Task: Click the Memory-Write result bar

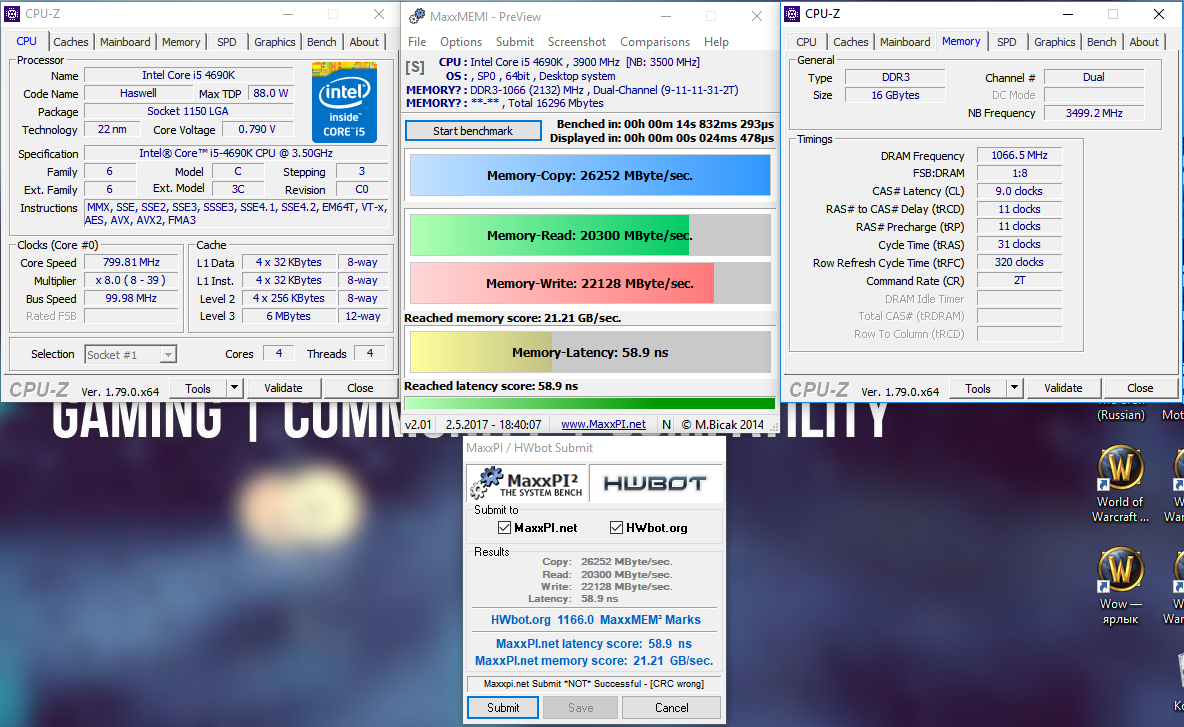Action: pos(590,283)
